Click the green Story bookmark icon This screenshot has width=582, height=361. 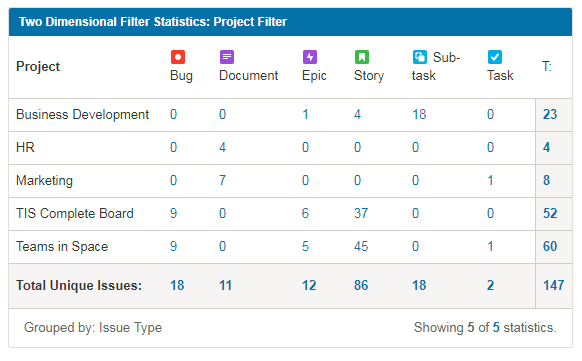[362, 57]
